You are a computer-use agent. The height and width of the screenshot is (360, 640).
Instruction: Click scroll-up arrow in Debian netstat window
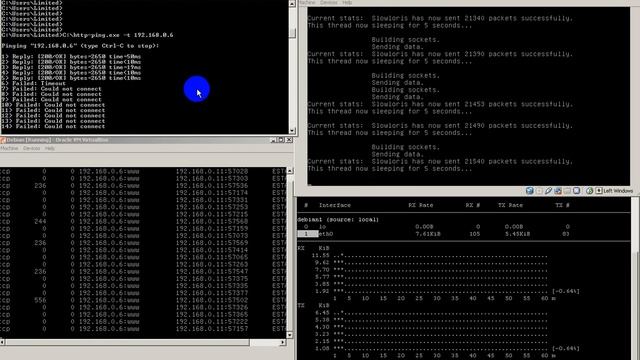click(290, 171)
